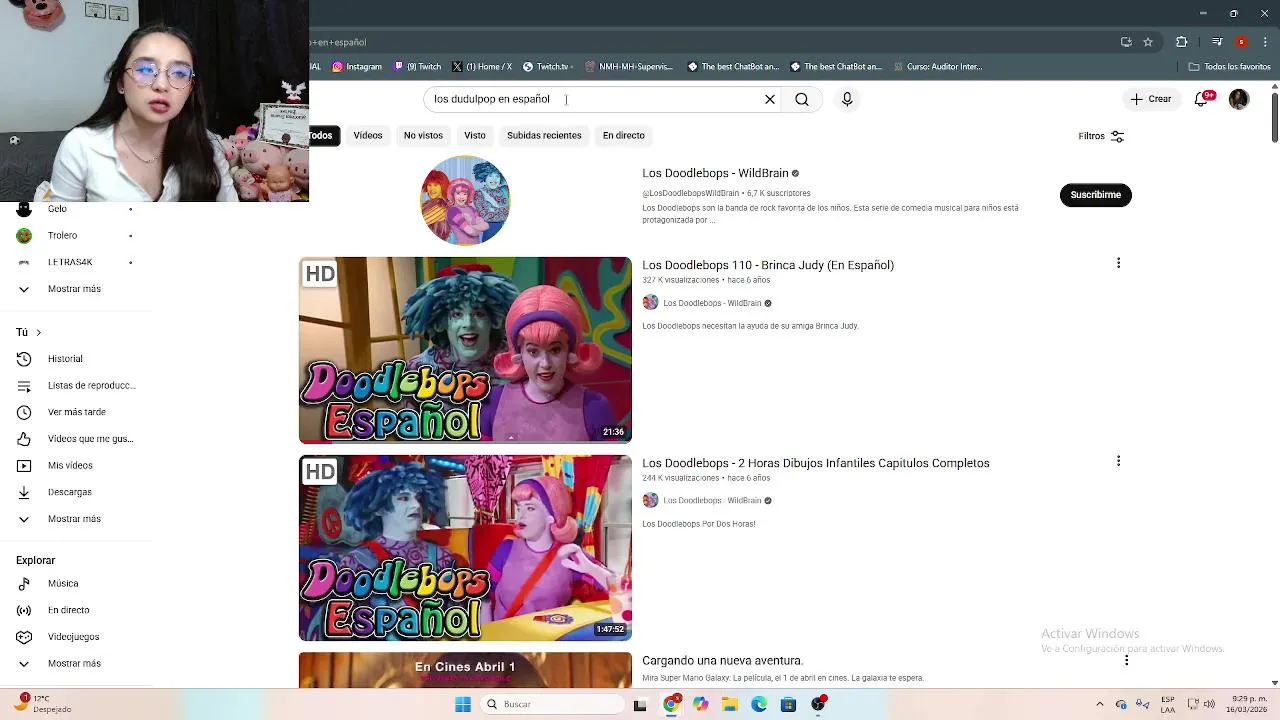Expand Mostrar más under Descargas
Viewport: 1280px width, 720px height.
point(75,519)
